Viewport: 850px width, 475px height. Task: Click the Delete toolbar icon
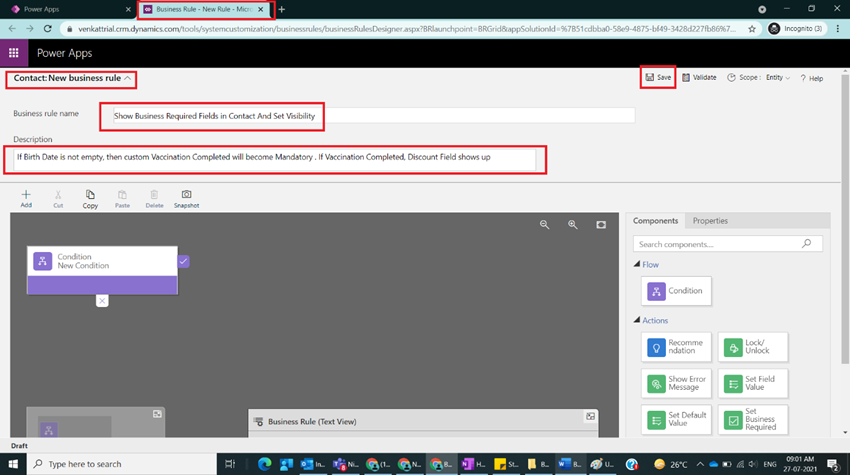tap(154, 198)
